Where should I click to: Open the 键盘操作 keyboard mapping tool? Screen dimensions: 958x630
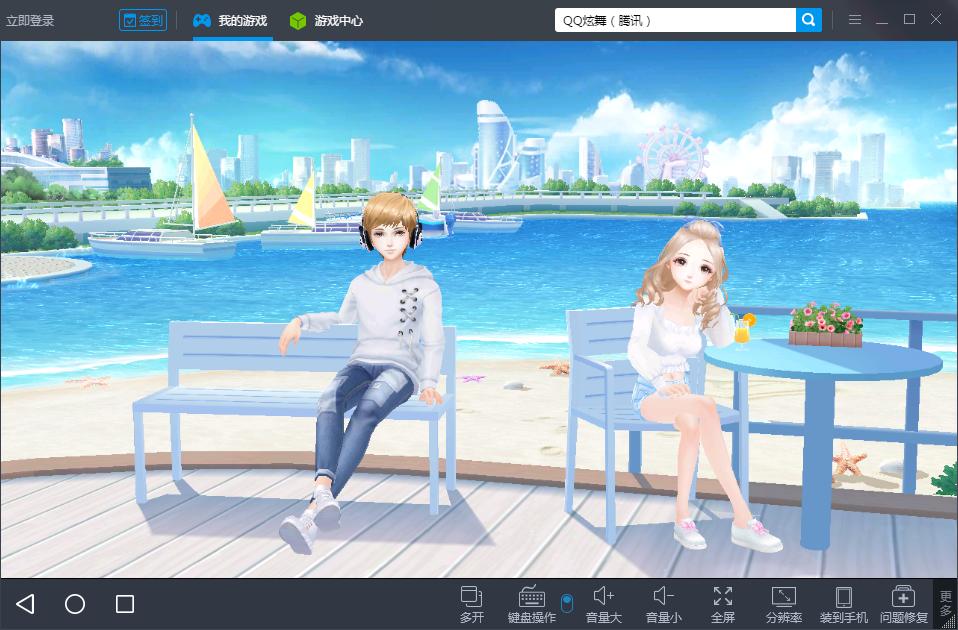click(x=532, y=604)
